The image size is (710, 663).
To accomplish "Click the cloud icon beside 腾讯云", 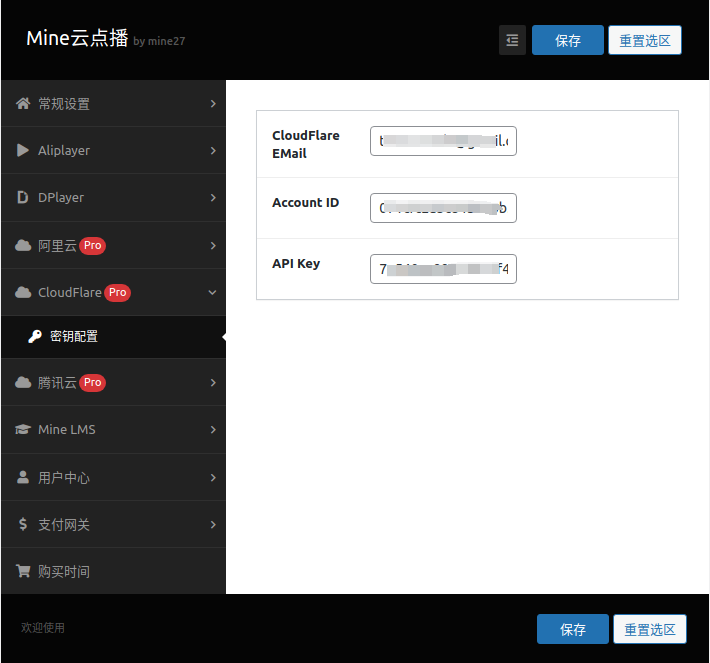I will coord(23,383).
